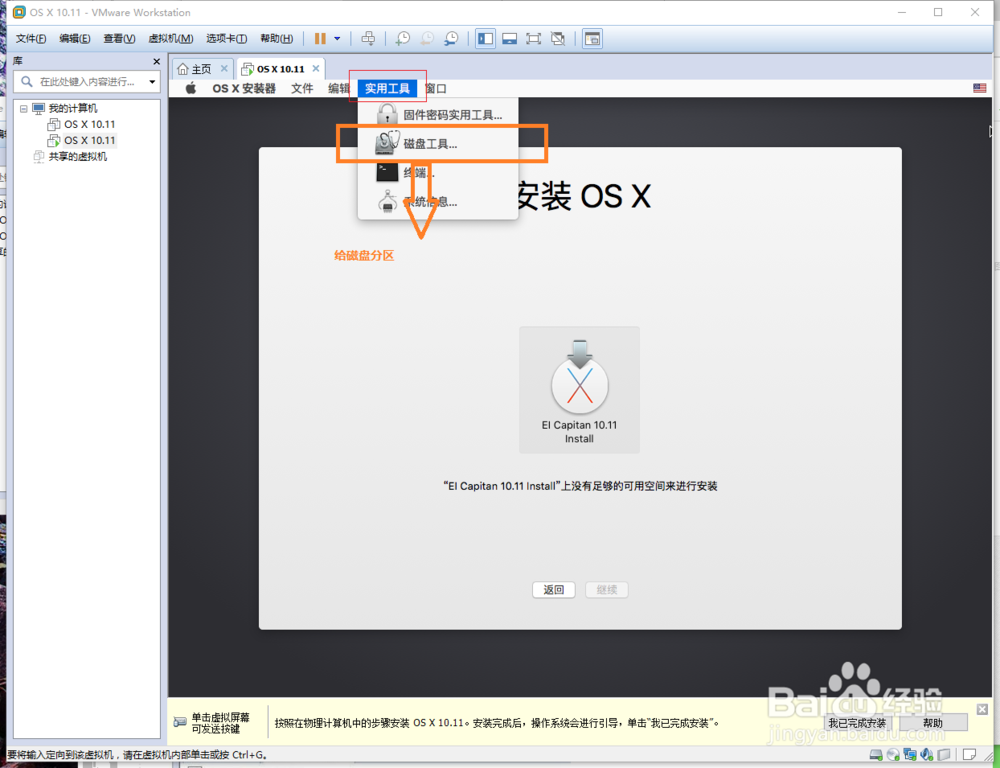
Task: Click the sound card status icon
Action: (x=927, y=755)
